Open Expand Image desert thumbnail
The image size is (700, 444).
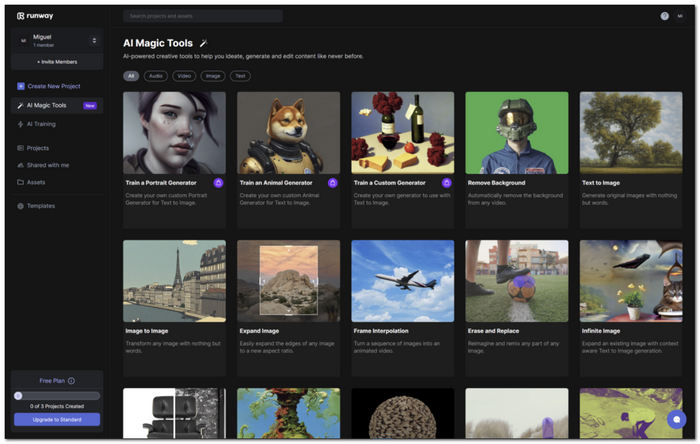pos(288,281)
